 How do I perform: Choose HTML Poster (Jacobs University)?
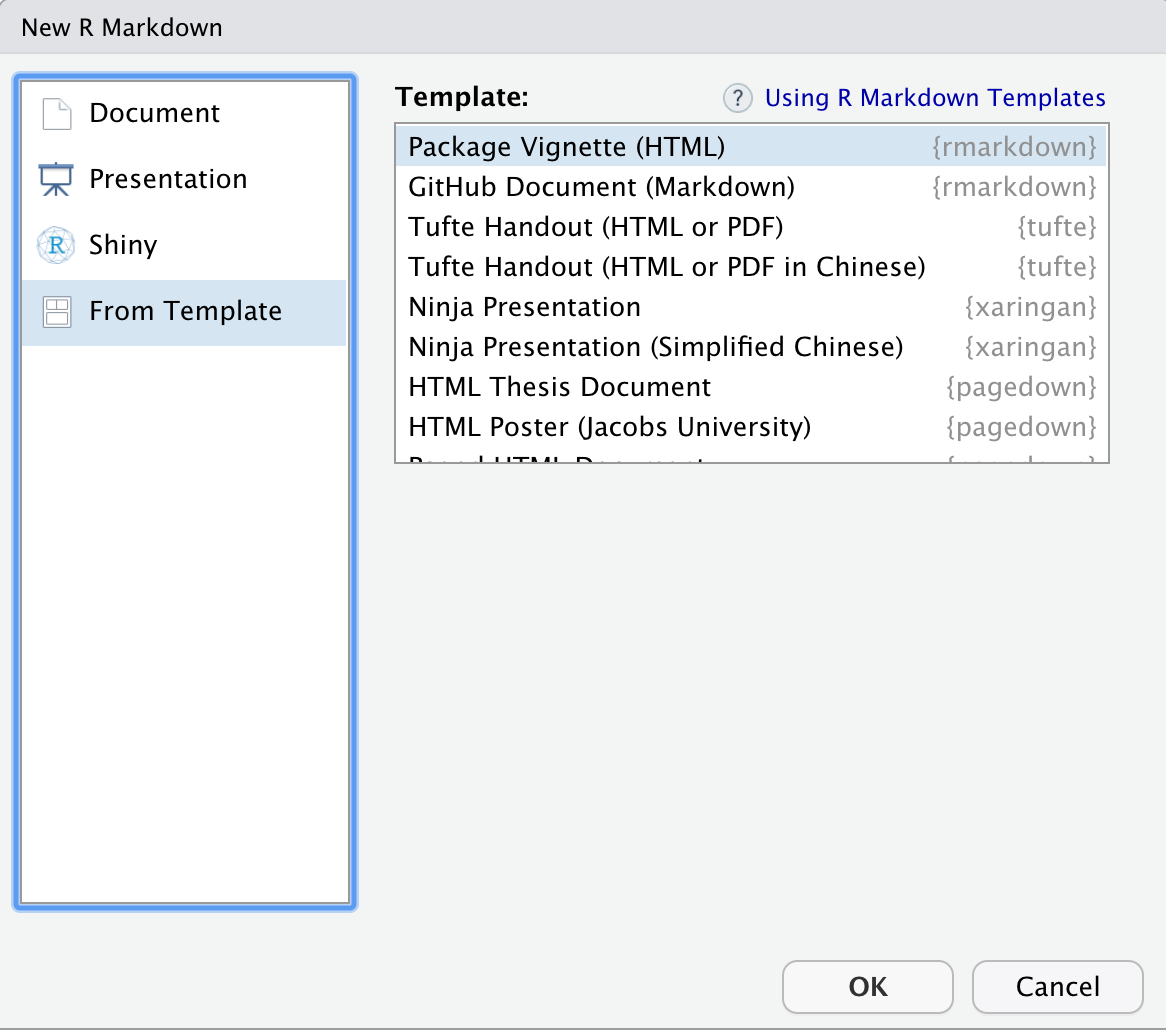pos(752,428)
